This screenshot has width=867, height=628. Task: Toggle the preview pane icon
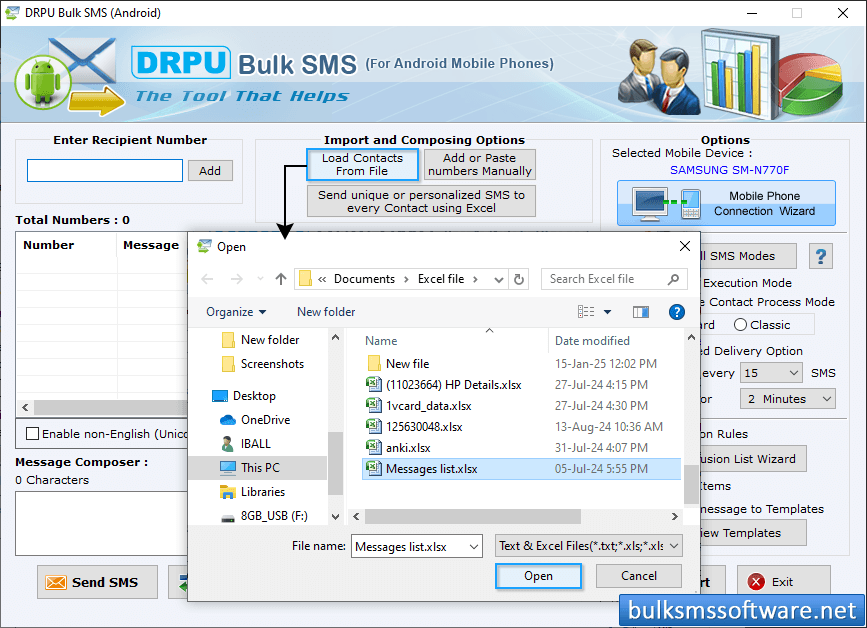[x=641, y=312]
